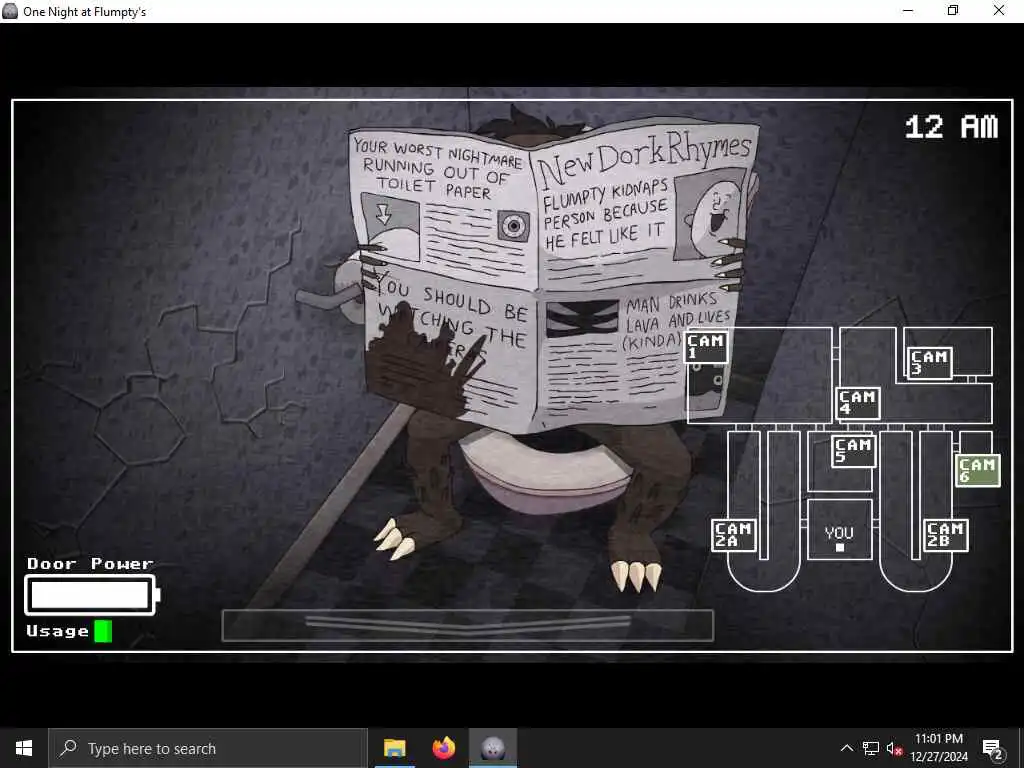Viewport: 1024px width, 768px height.
Task: Click the 'Man drinks lava' headline
Action: point(677,319)
